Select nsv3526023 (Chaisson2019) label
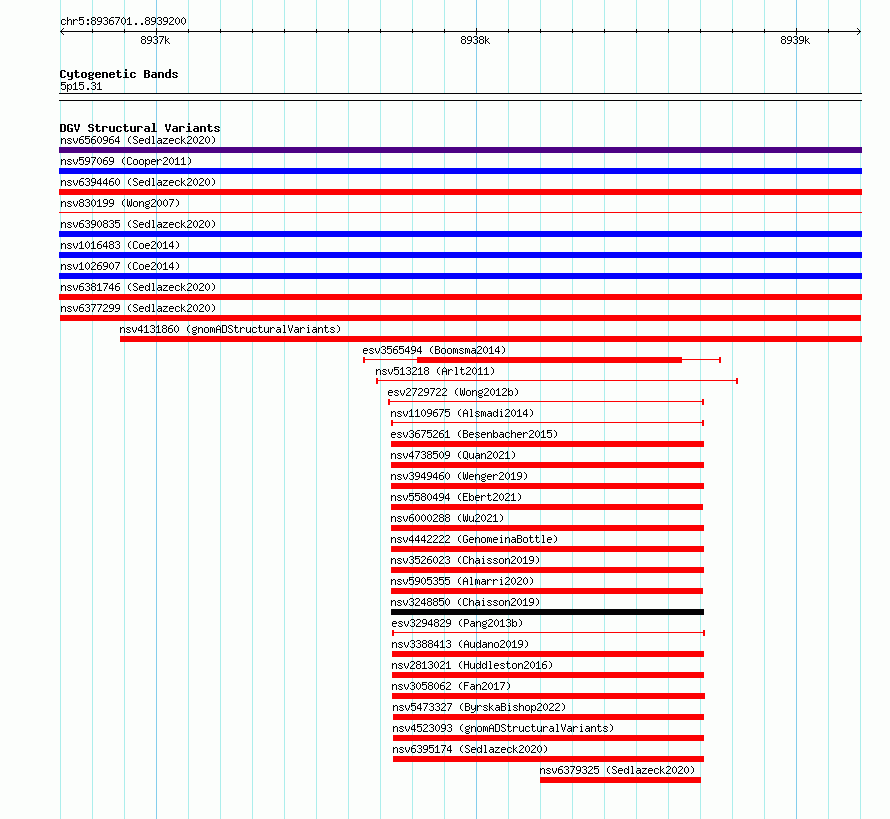The image size is (890, 819). (465, 560)
